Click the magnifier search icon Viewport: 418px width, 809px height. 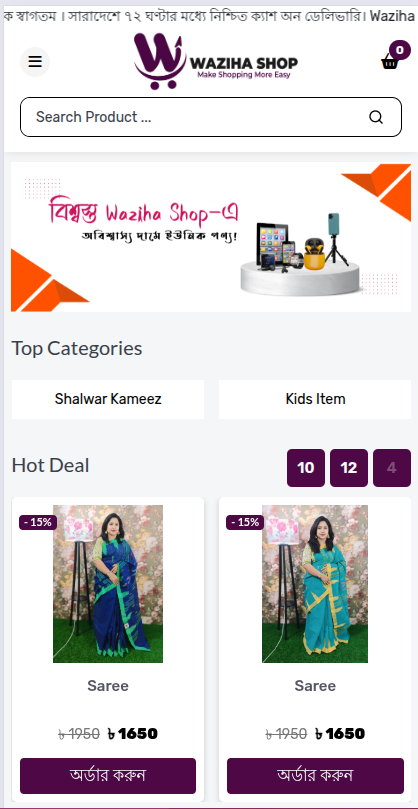(x=376, y=117)
